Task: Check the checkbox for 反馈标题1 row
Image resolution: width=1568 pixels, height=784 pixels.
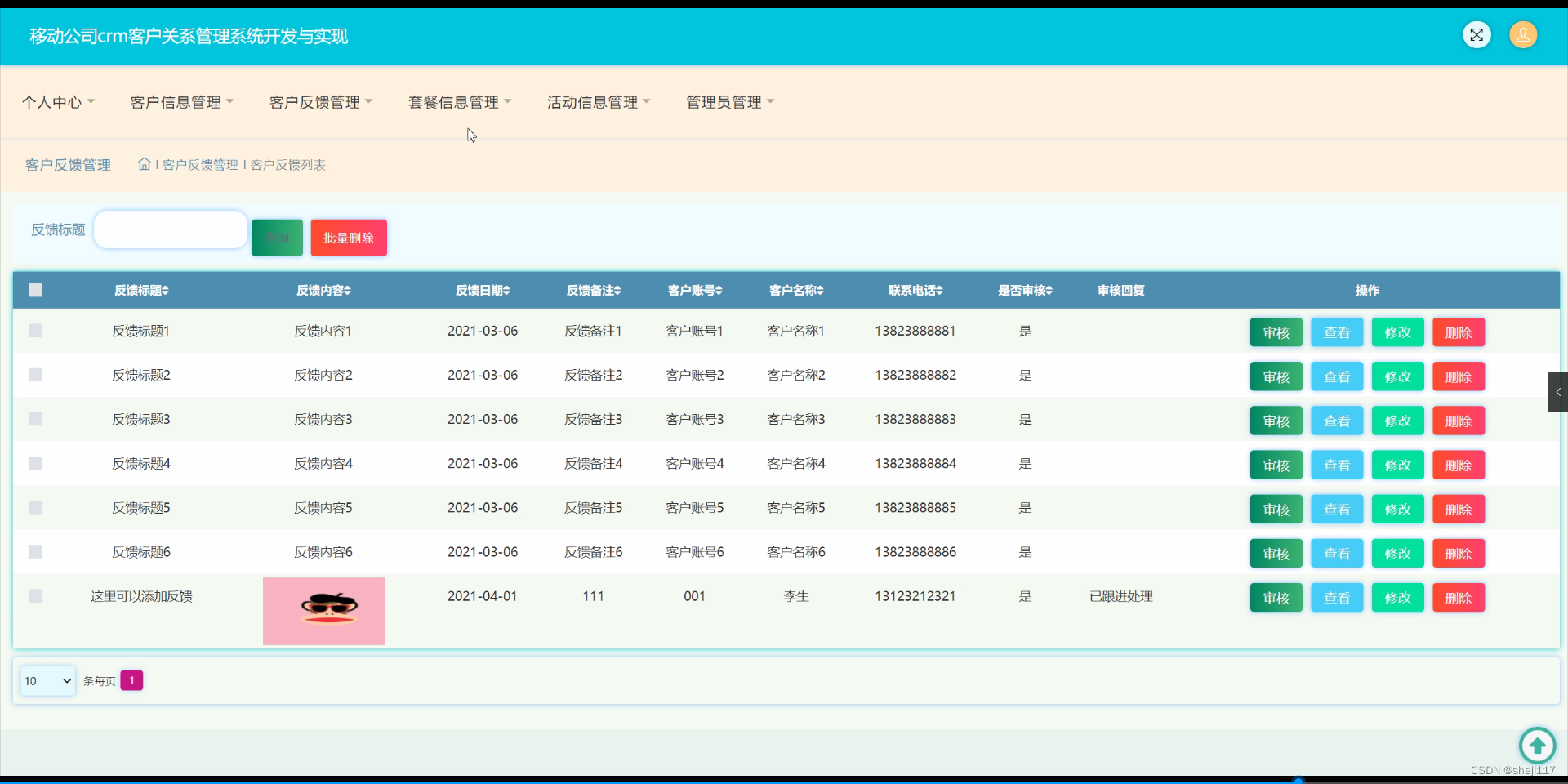Action: pos(35,331)
